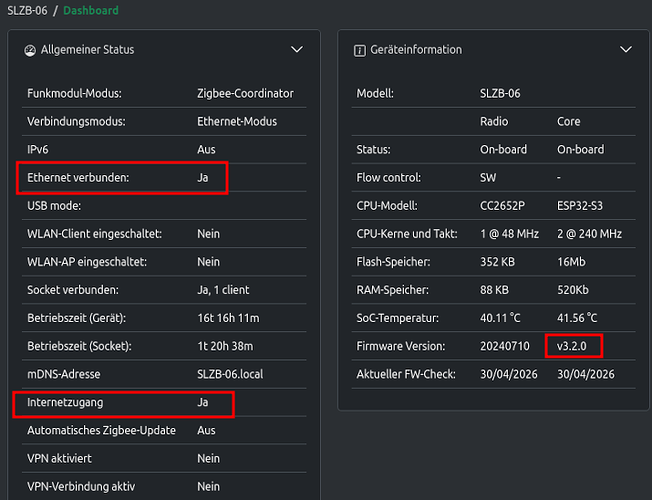Image resolution: width=652 pixels, height=500 pixels.
Task: Click the Verbindungsmodus label
Action: tap(76, 121)
